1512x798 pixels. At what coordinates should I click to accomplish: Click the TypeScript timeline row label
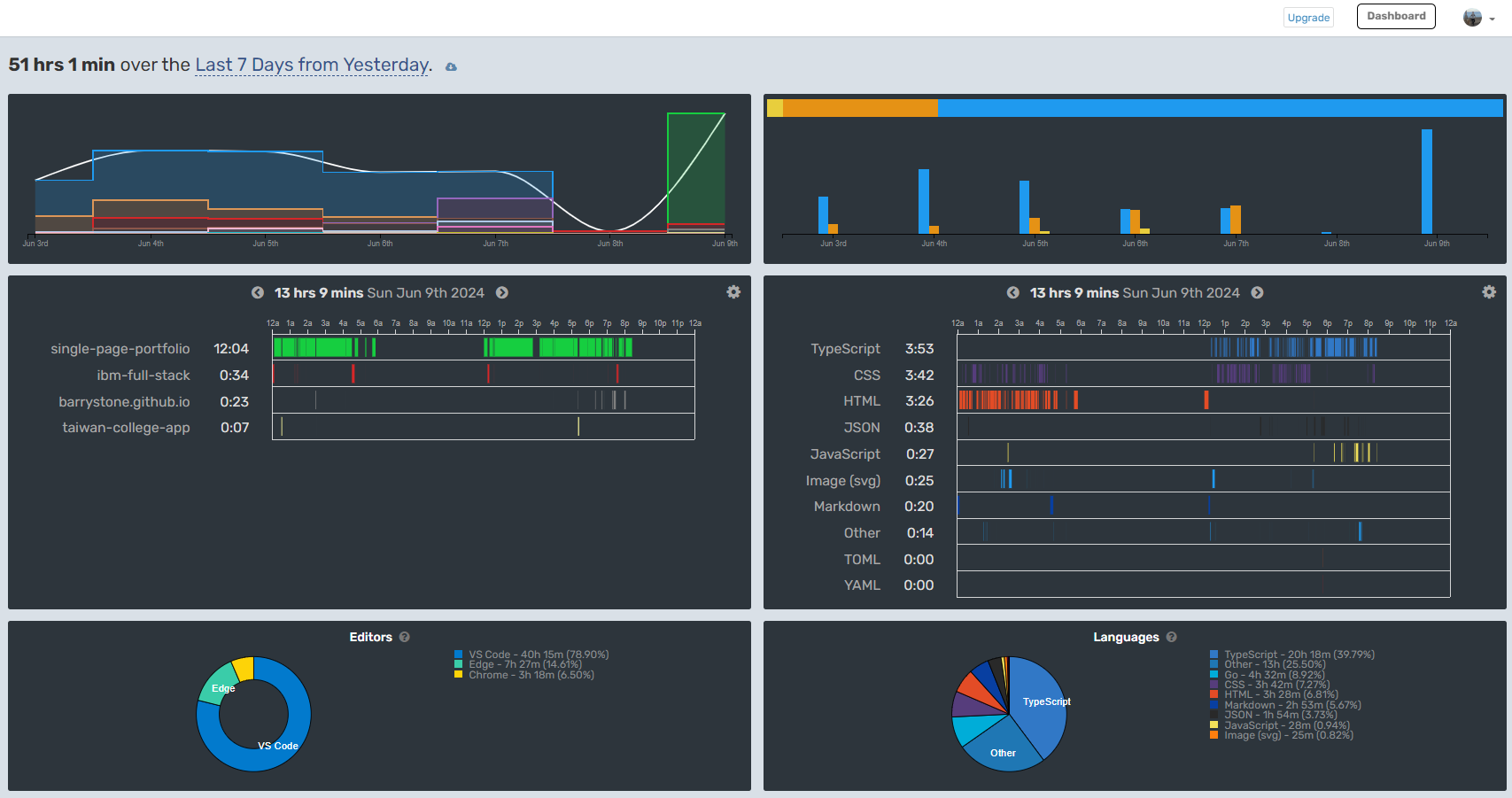pos(846,349)
